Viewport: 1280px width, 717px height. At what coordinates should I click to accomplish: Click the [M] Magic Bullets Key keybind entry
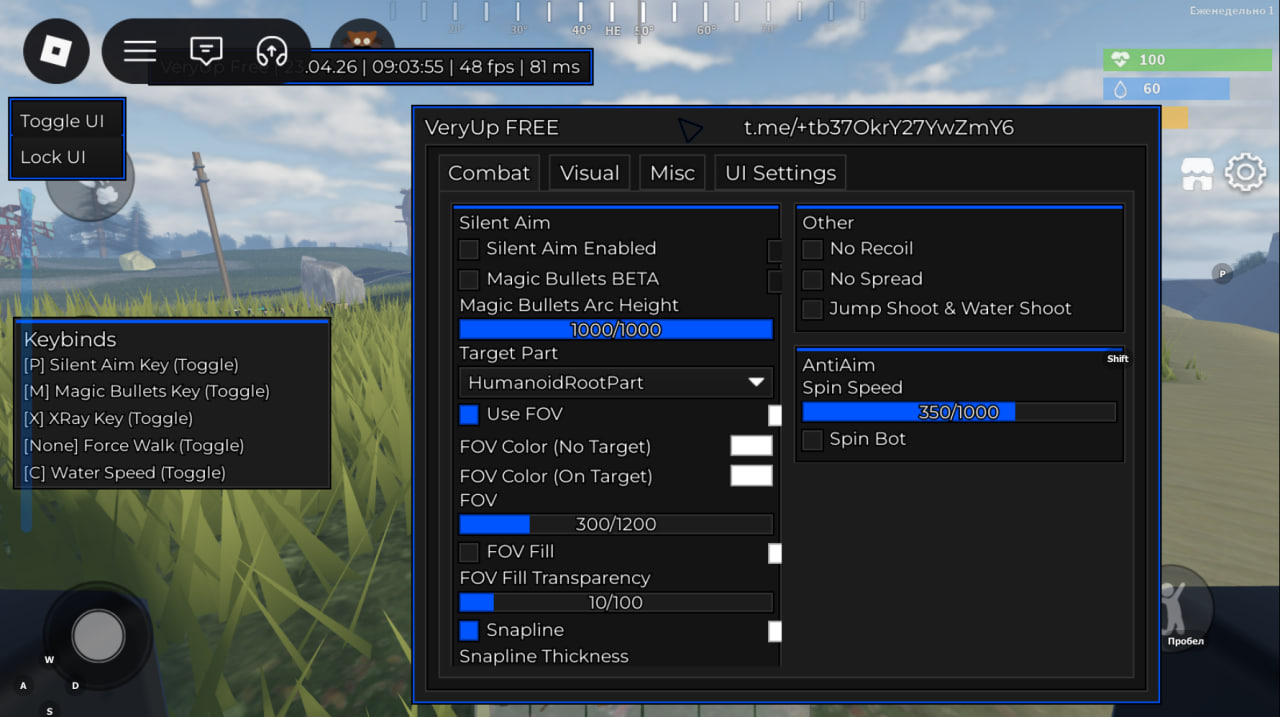(x=146, y=391)
